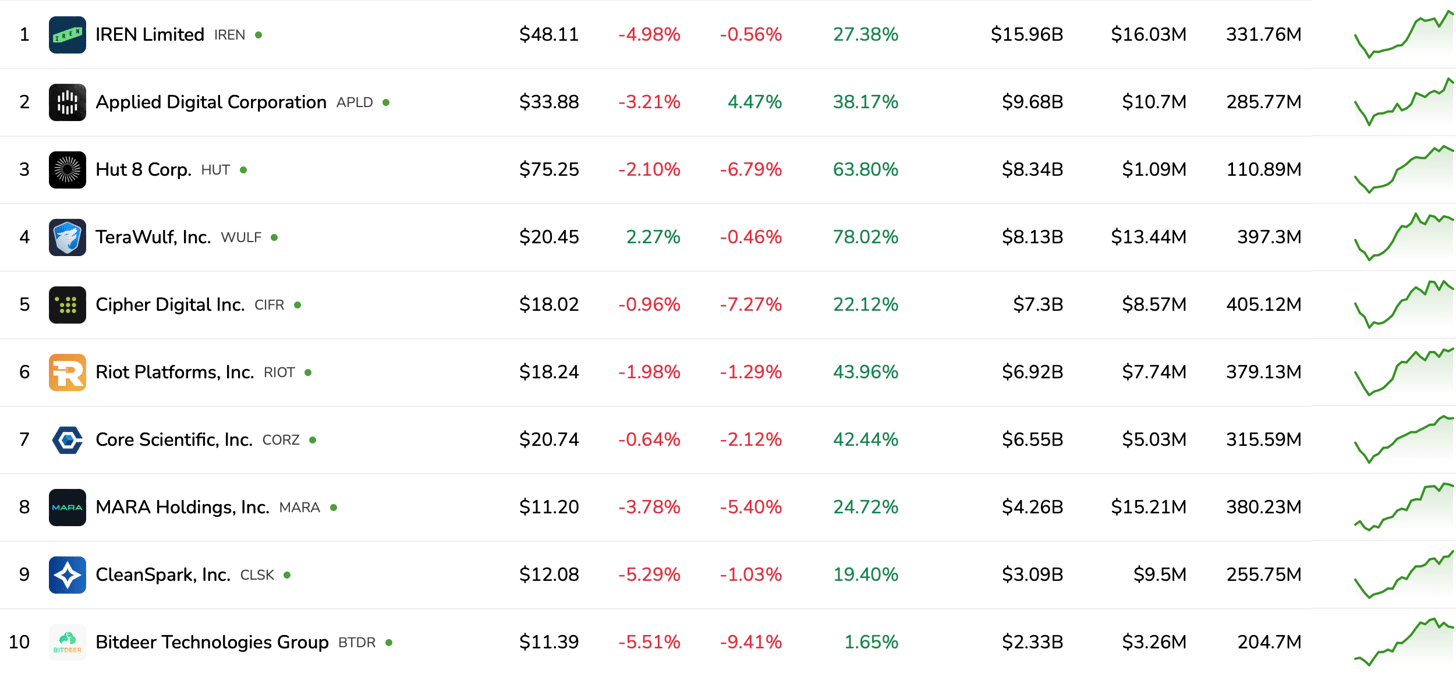Screen dimensions: 1456x674
Task: Click the Core Scientific sparkline chart
Action: point(1404,439)
